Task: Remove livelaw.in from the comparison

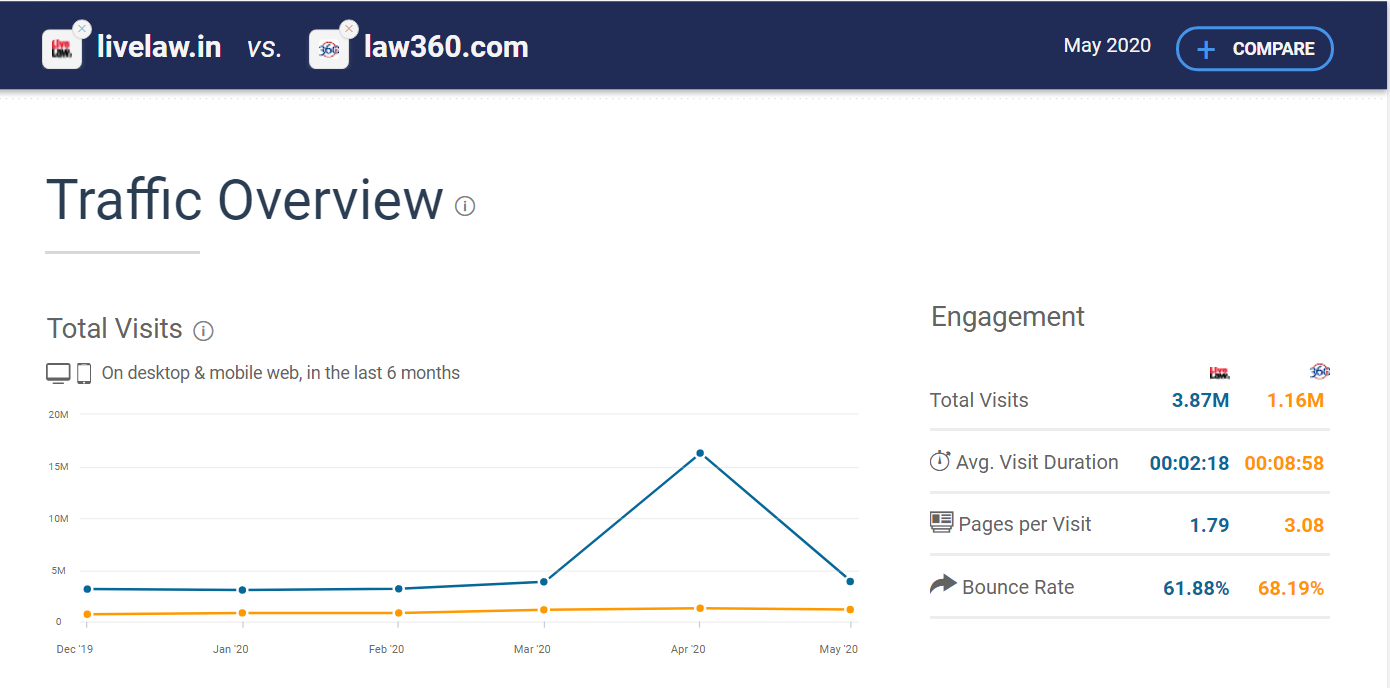Action: 82,29
